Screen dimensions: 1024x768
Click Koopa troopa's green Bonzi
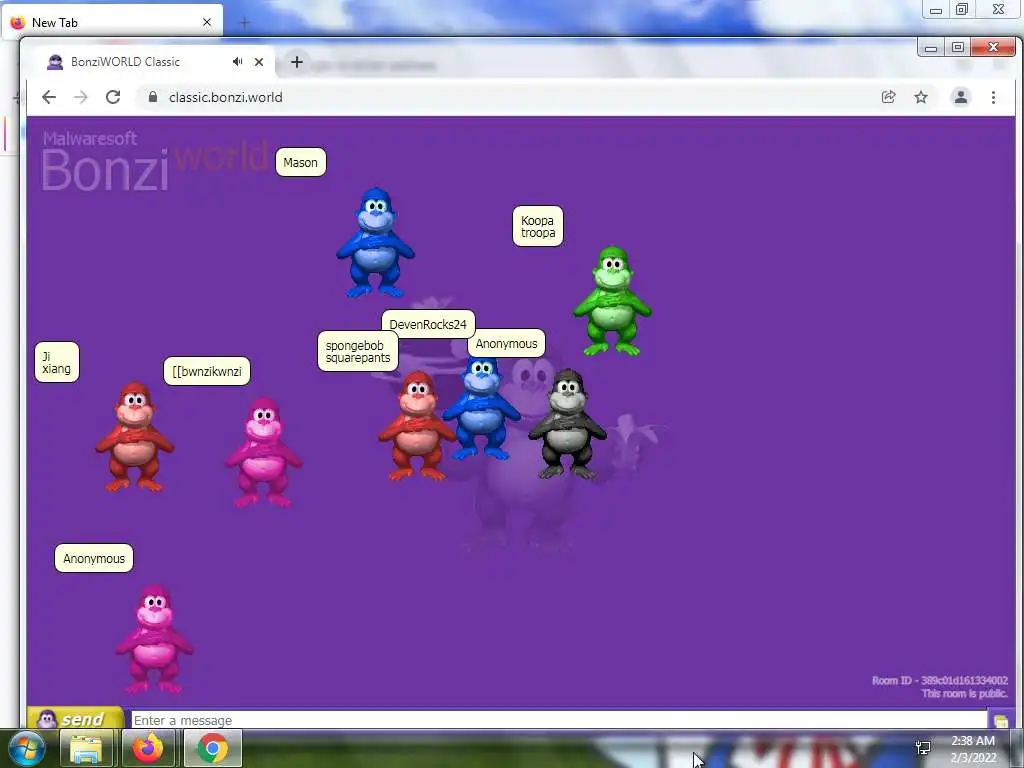612,301
